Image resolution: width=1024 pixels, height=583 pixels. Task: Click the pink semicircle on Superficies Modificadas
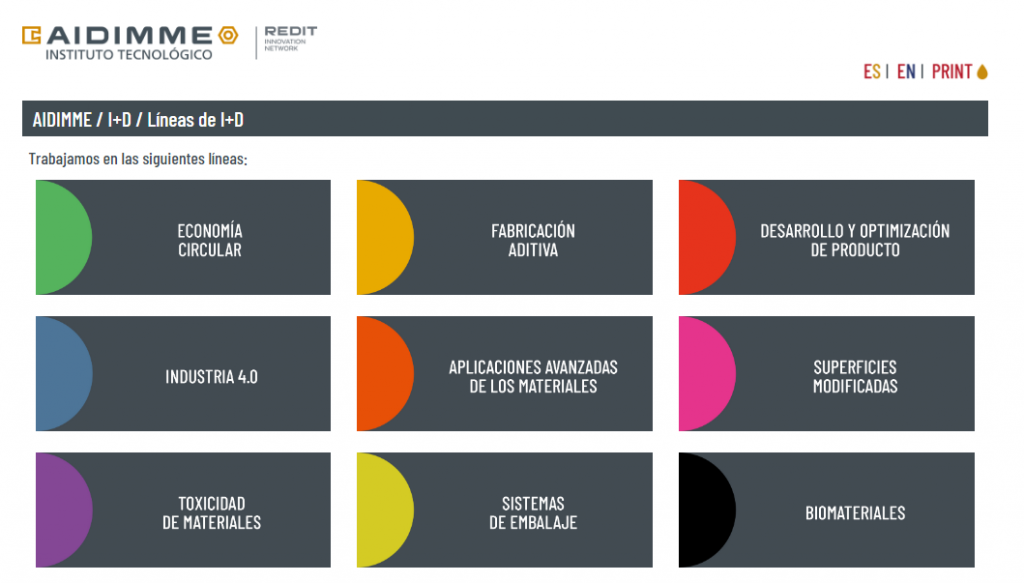707,373
